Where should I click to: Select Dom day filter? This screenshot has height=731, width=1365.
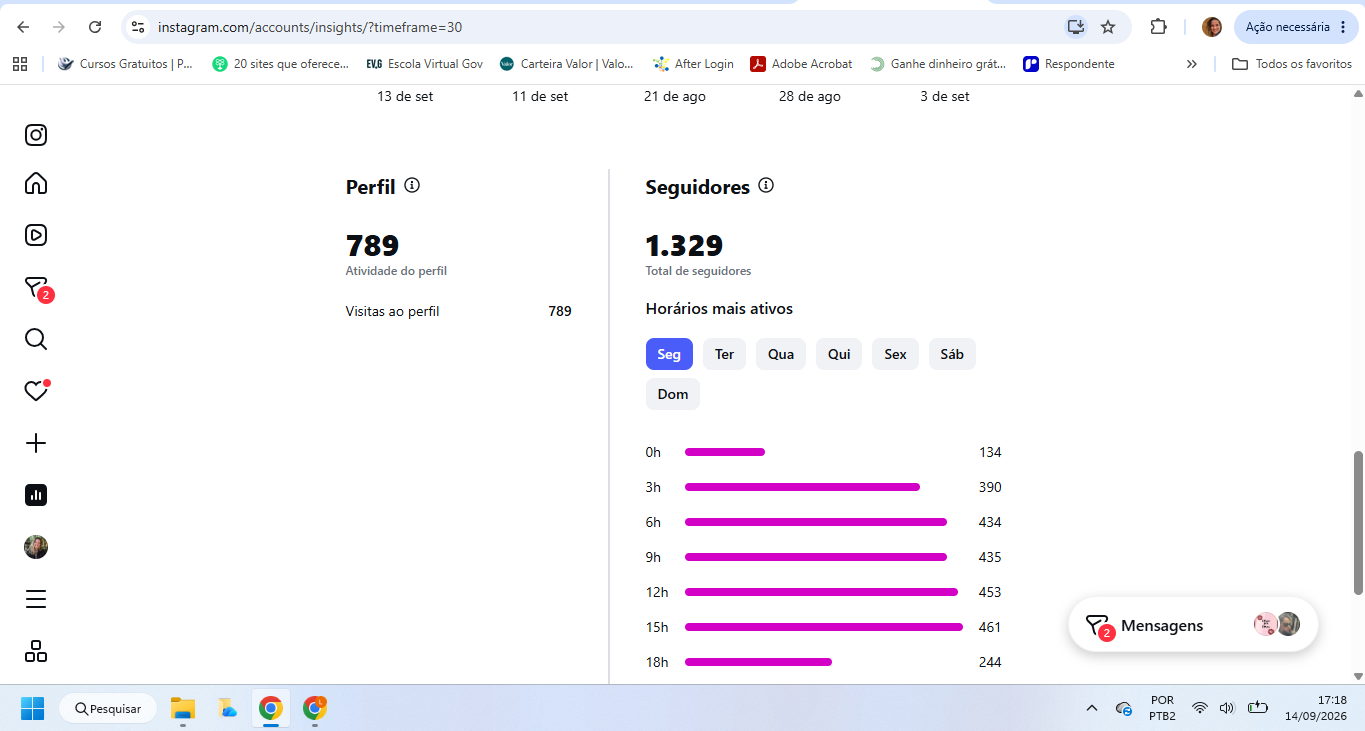[x=673, y=394]
